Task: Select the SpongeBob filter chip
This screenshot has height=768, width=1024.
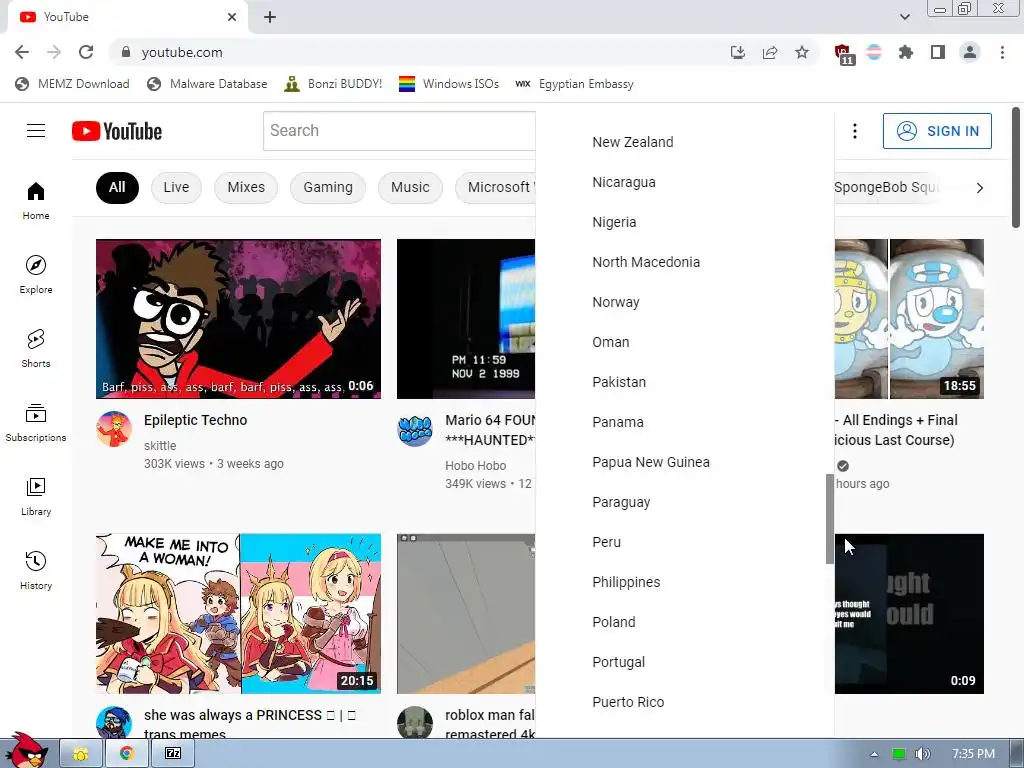Action: point(888,187)
